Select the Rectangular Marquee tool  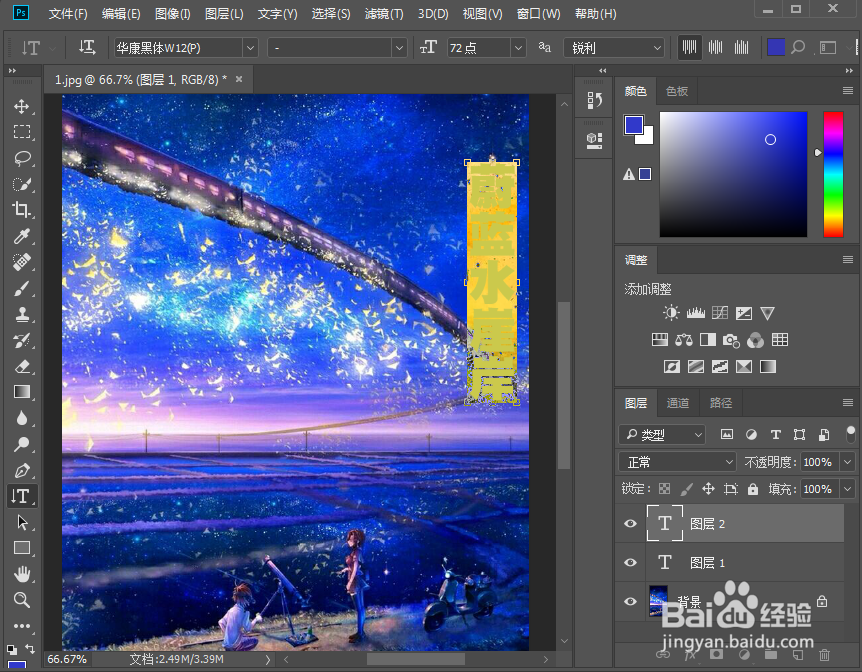tap(22, 132)
